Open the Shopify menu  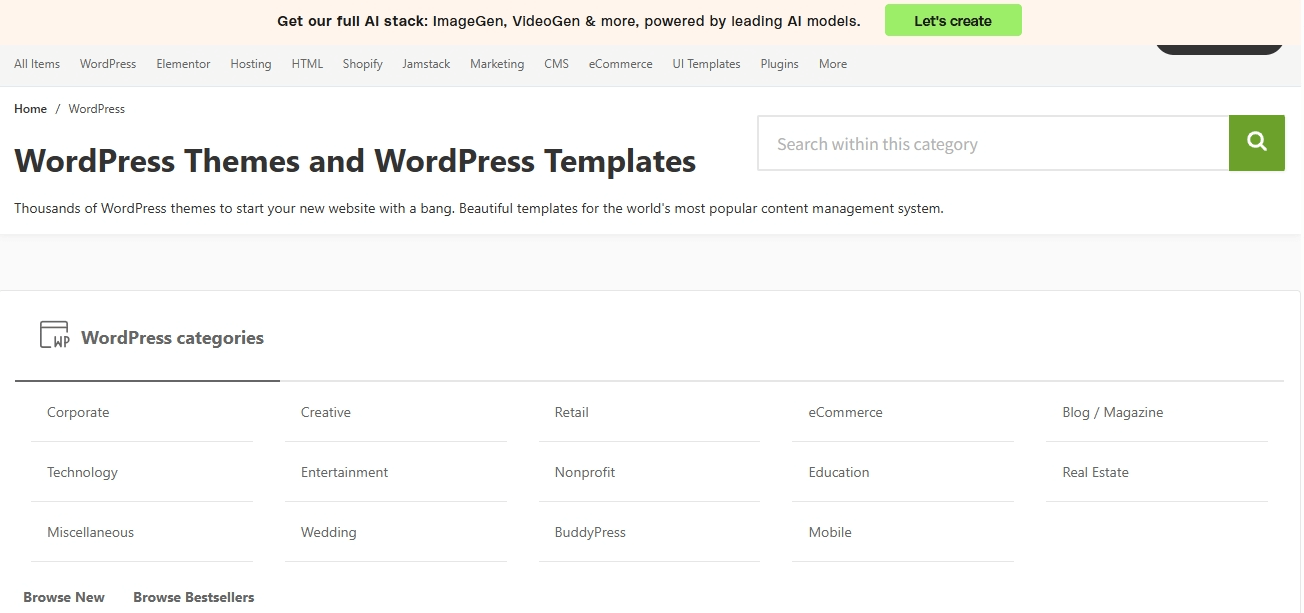click(363, 64)
